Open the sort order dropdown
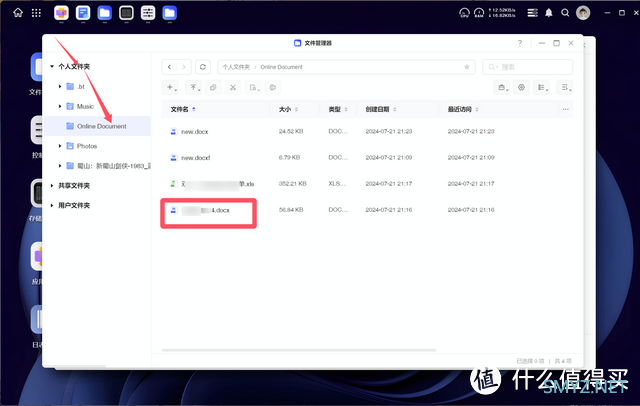The height and width of the screenshot is (406, 640). (565, 87)
